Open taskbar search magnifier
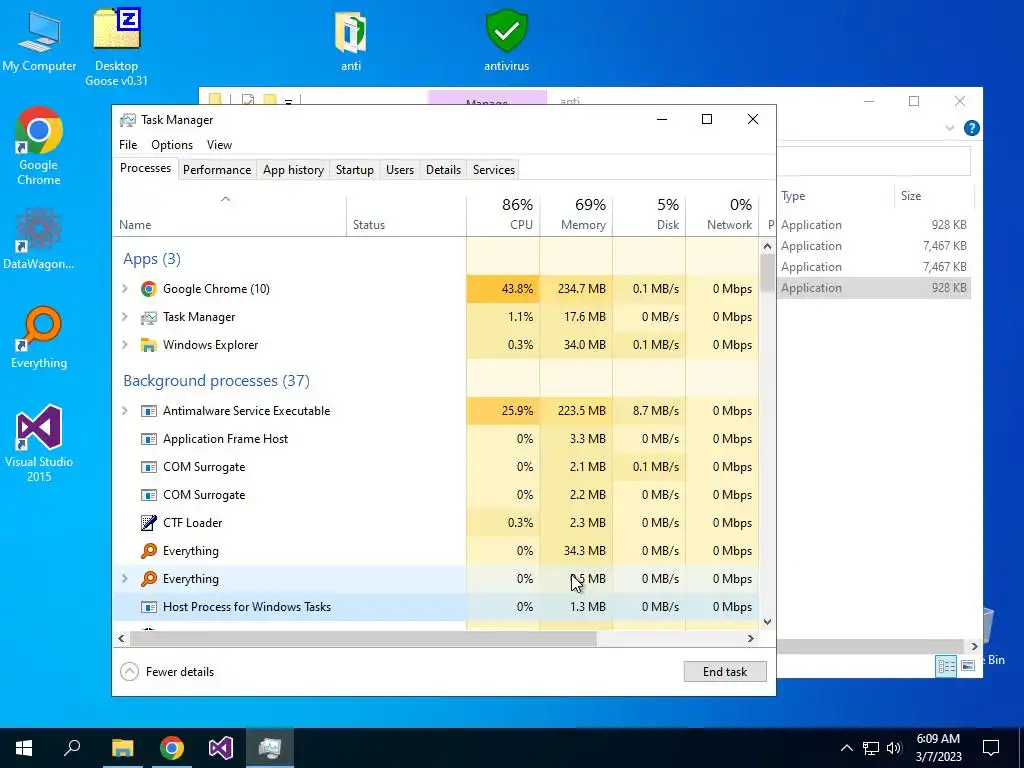This screenshot has height=768, width=1024. [72, 748]
